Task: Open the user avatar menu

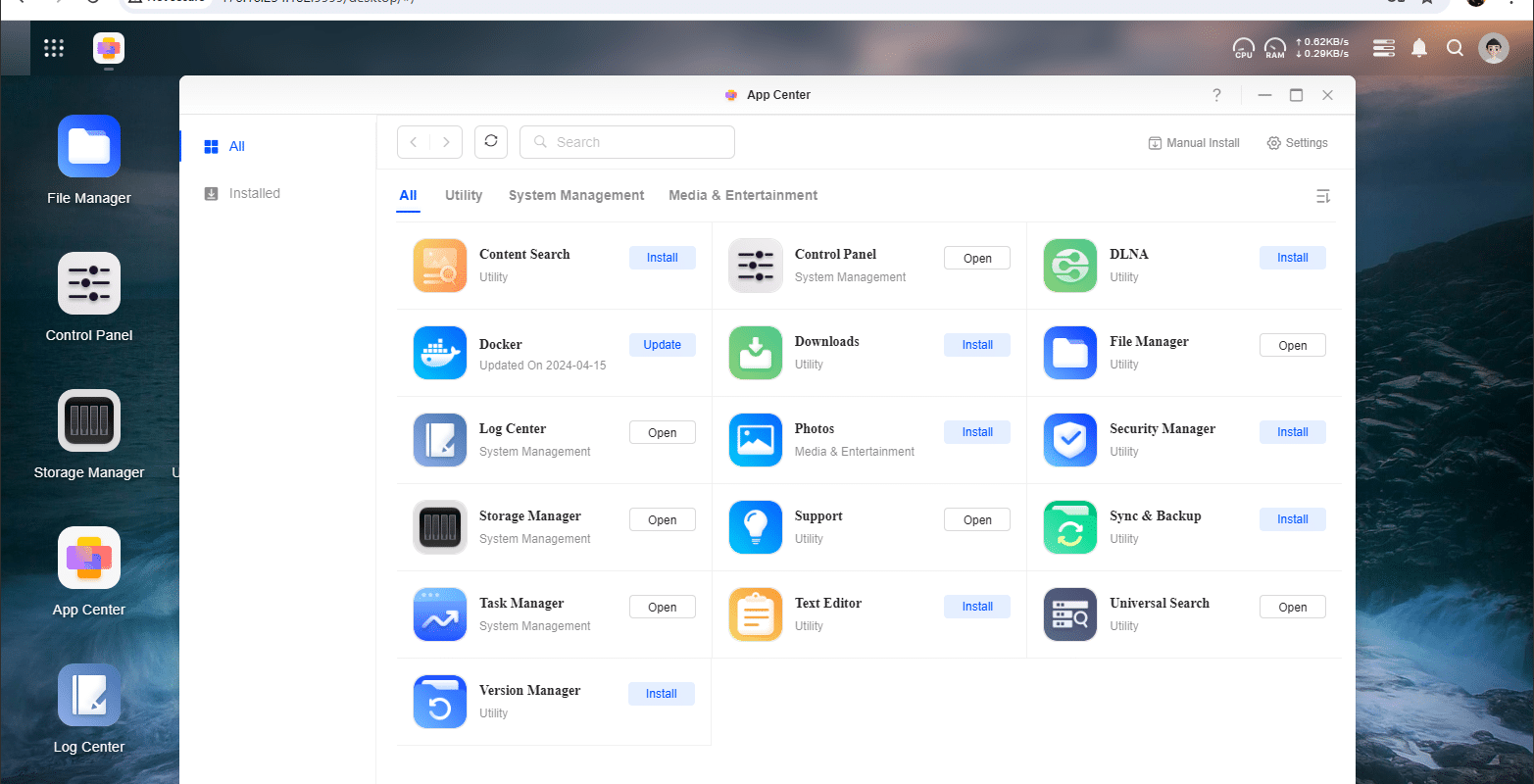Action: (x=1494, y=48)
